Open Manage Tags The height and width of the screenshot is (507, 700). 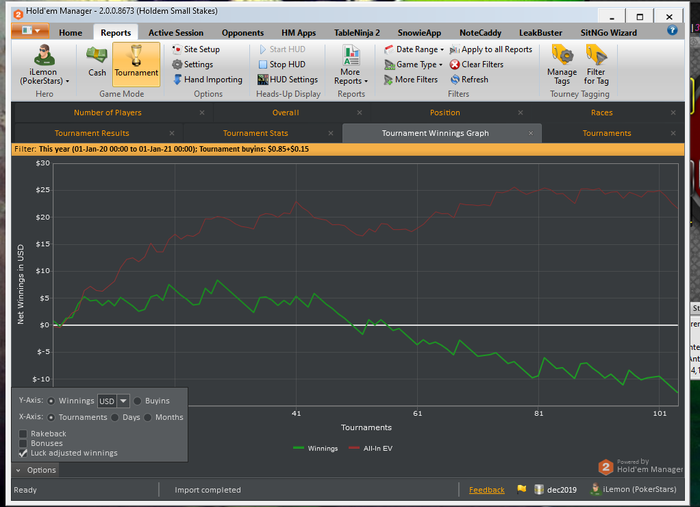coord(562,65)
